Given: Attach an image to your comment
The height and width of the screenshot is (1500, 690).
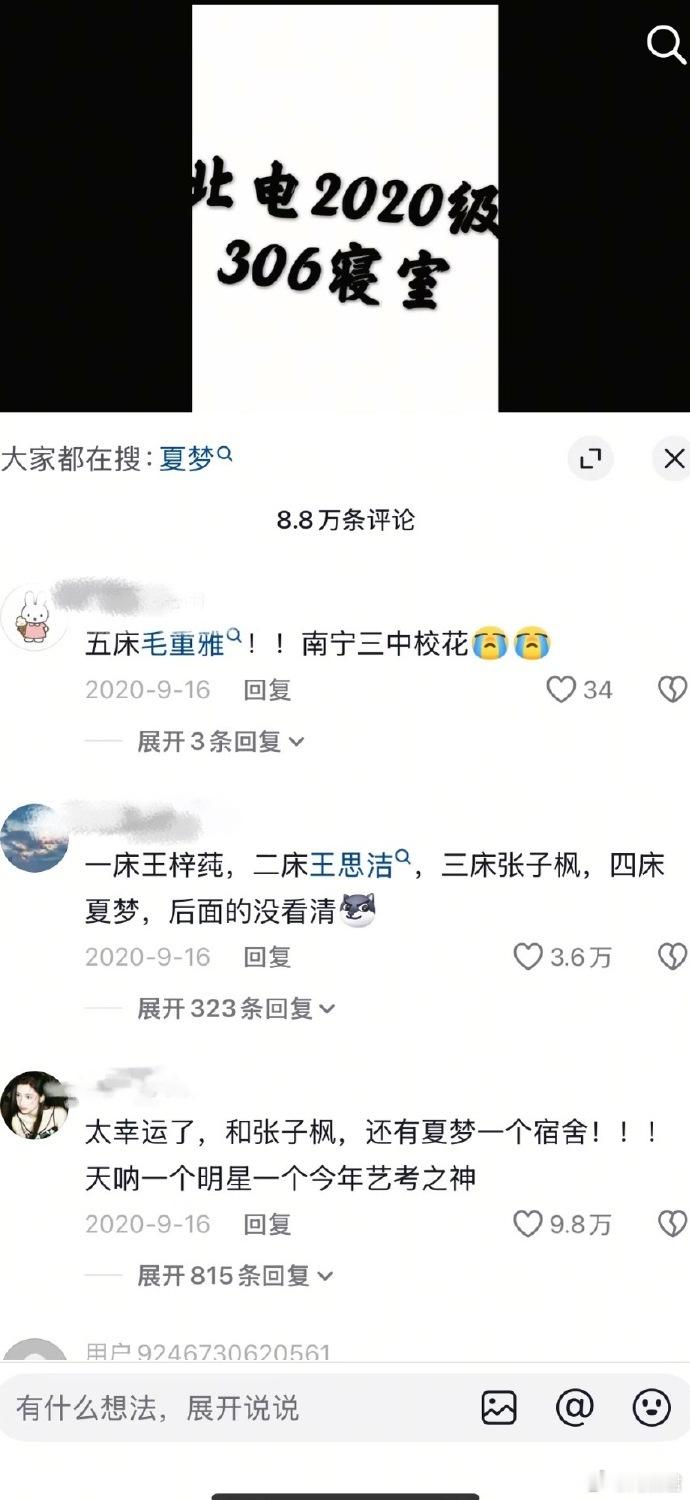Looking at the screenshot, I should 499,1408.
